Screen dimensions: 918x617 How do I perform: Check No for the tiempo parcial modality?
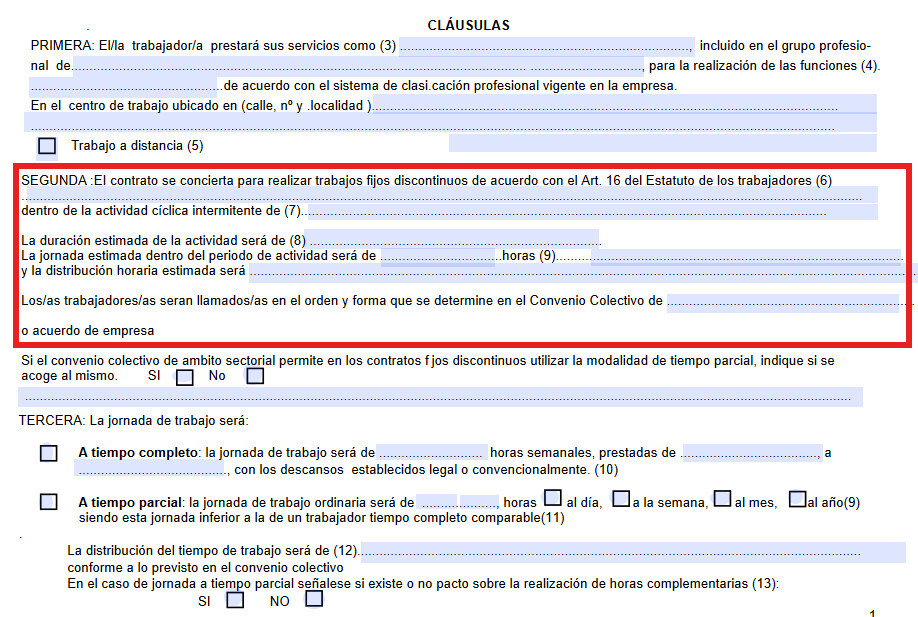tap(255, 376)
